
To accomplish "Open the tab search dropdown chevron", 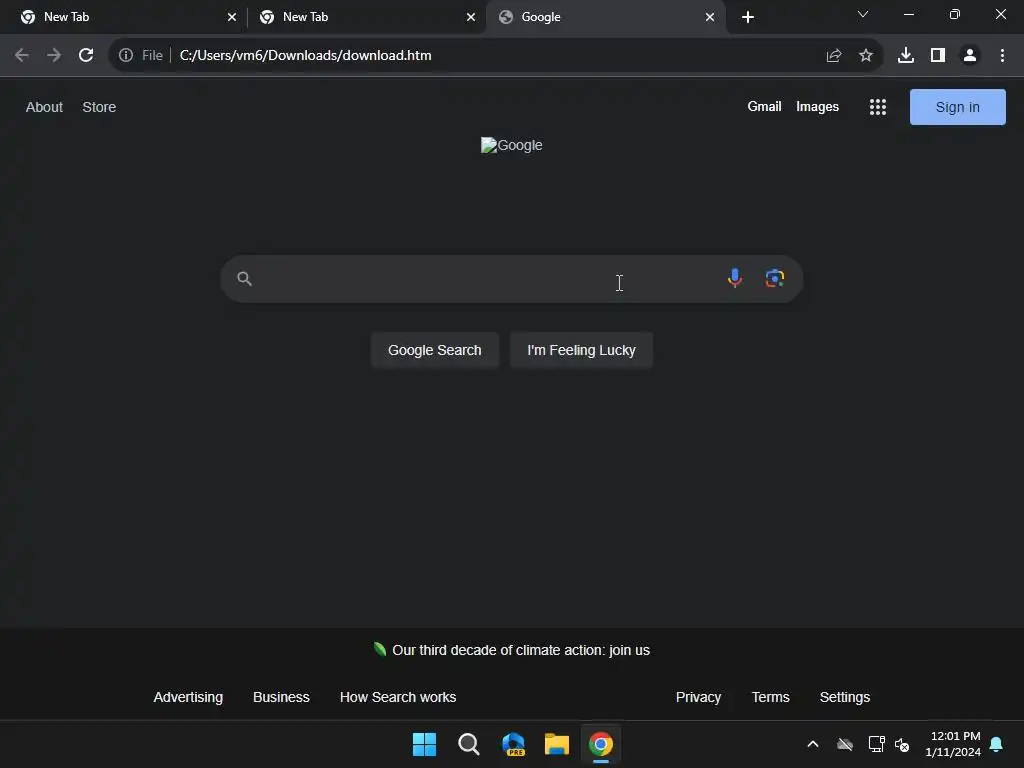I will [863, 14].
